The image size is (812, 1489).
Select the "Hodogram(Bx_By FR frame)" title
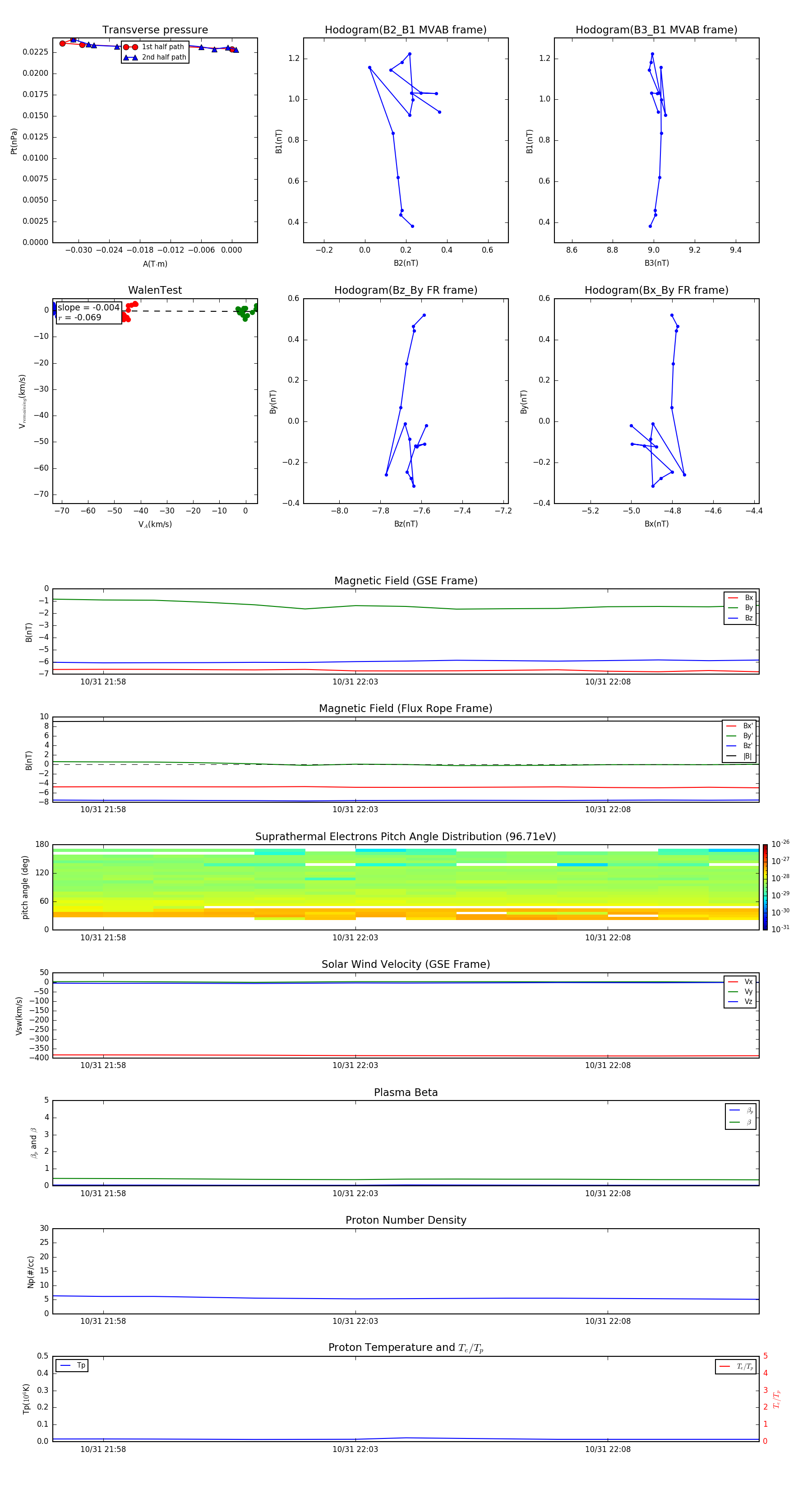click(656, 290)
